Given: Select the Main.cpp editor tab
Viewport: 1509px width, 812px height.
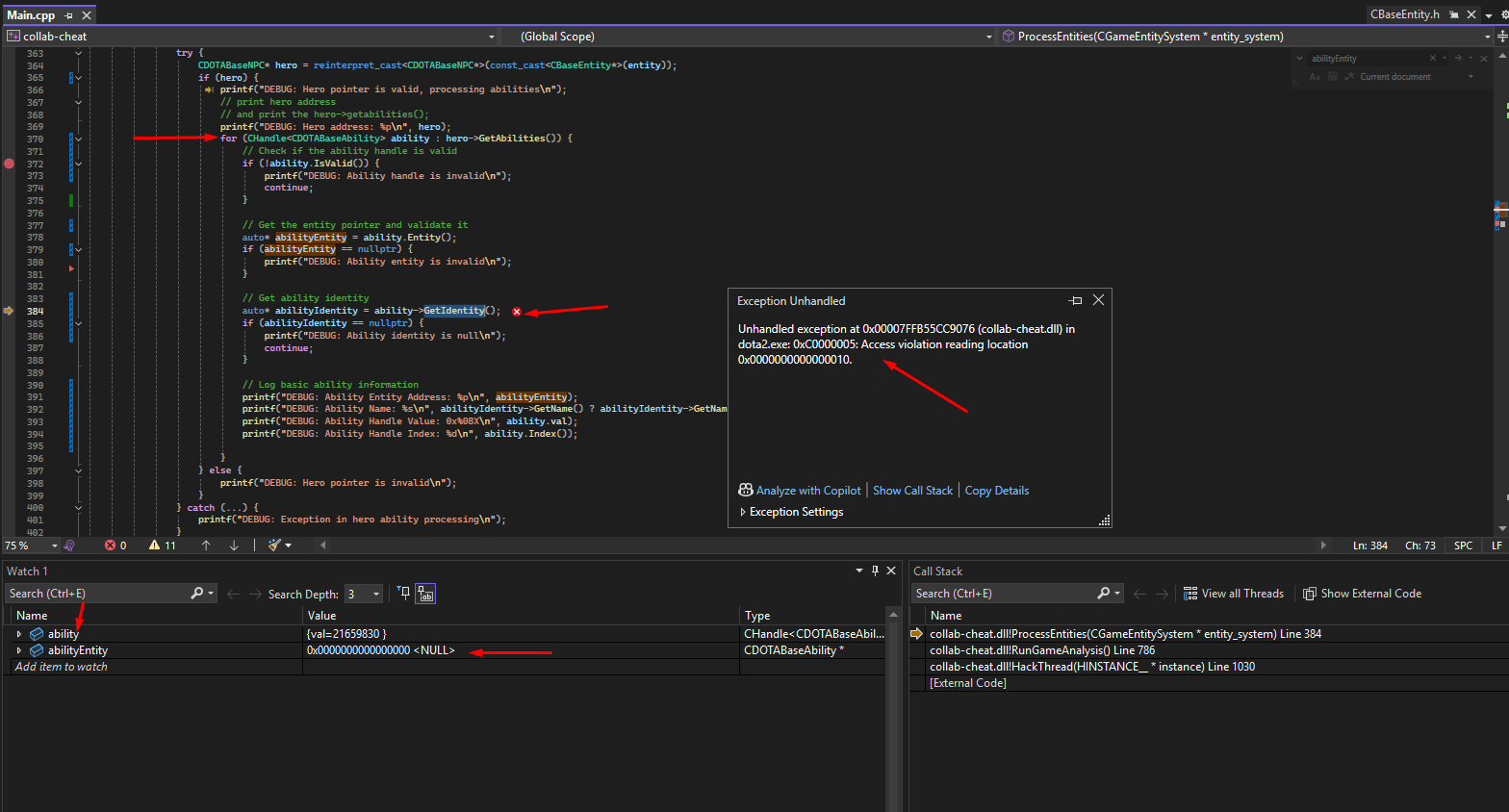Looking at the screenshot, I should click(31, 15).
